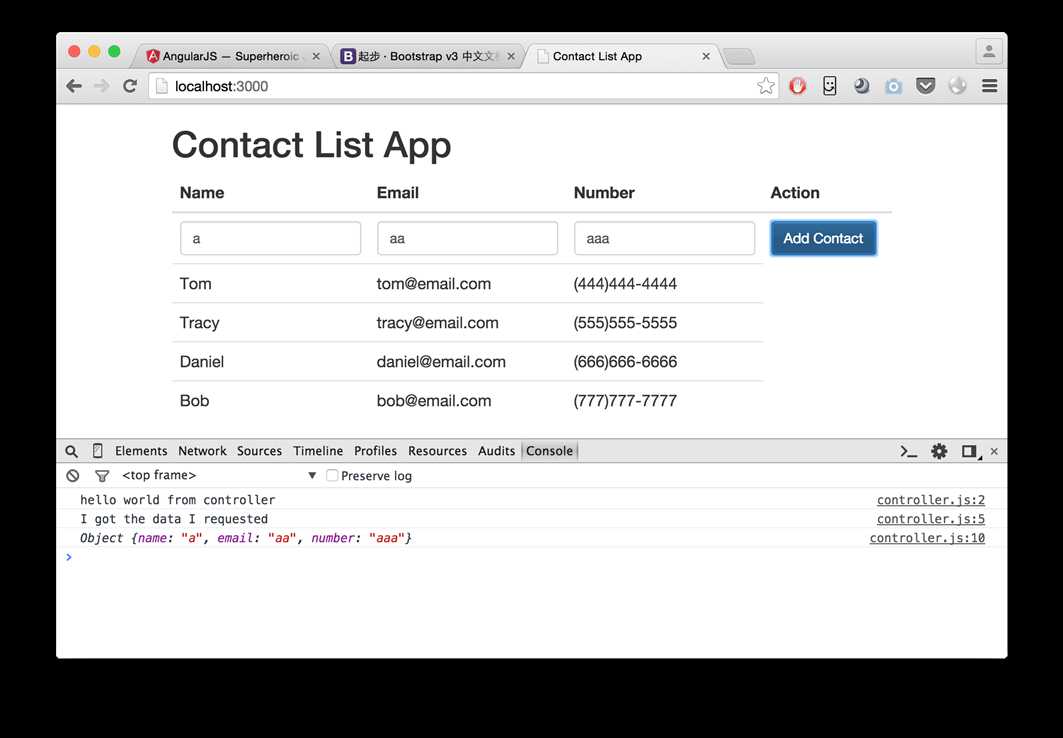Click the email tracy@email.com

point(437,323)
